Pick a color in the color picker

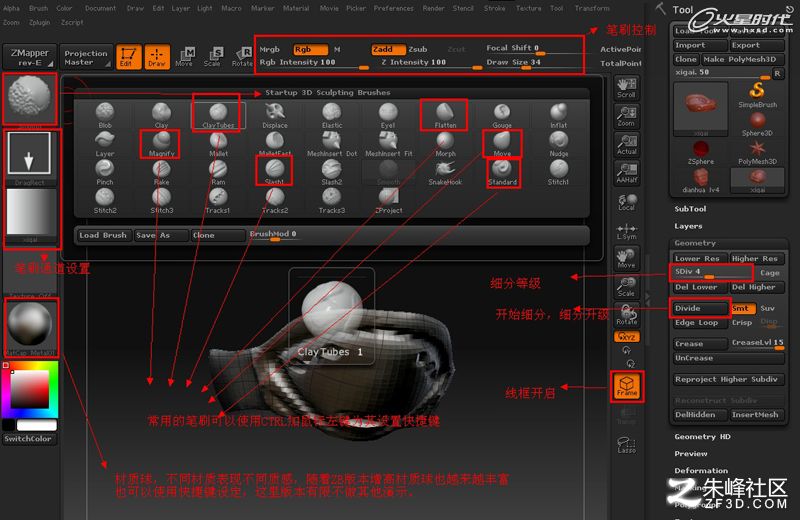pos(30,389)
